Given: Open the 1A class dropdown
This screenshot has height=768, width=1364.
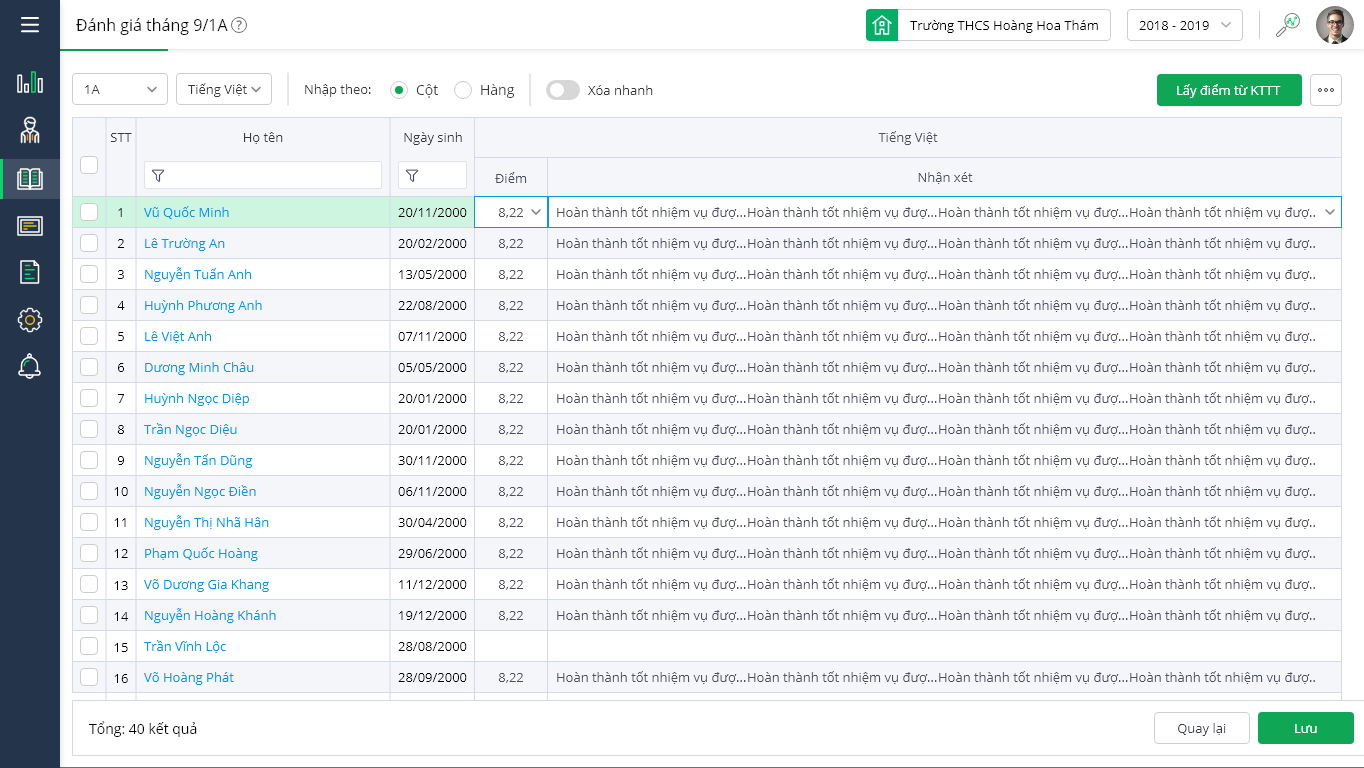Looking at the screenshot, I should coord(120,90).
